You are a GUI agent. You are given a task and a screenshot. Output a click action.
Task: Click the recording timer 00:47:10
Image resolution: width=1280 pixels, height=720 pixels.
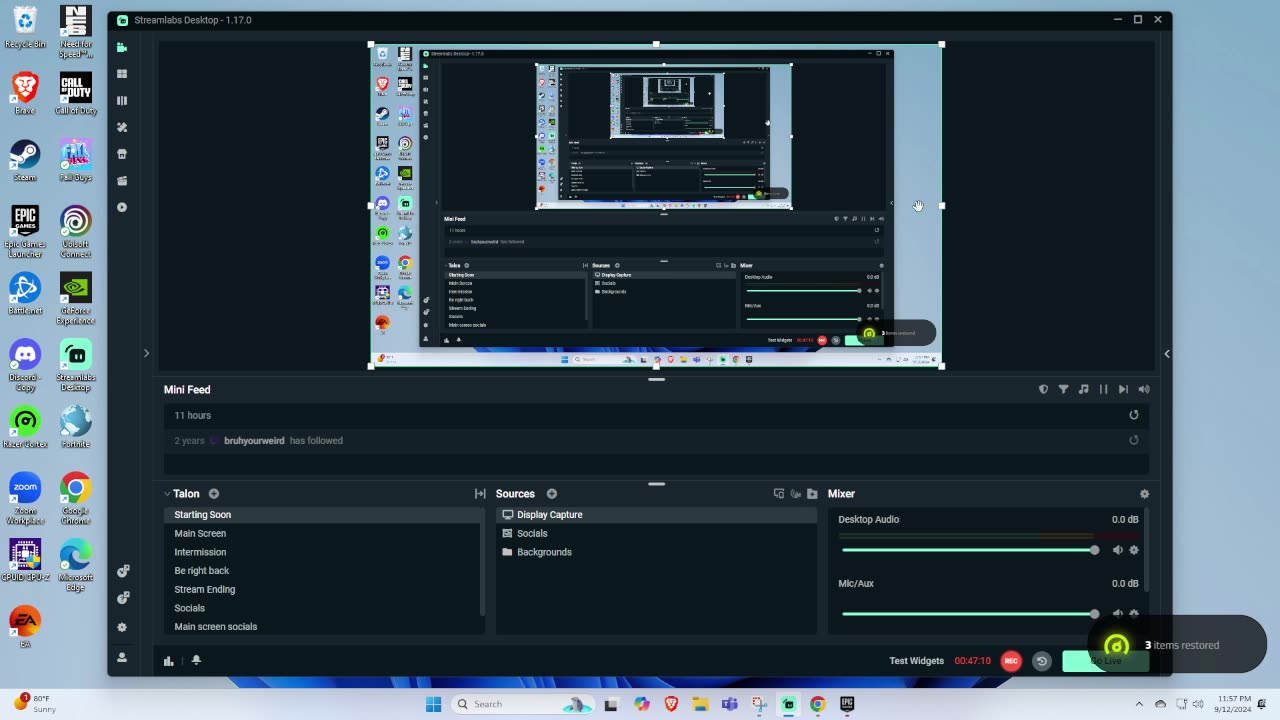pyautogui.click(x=972, y=661)
